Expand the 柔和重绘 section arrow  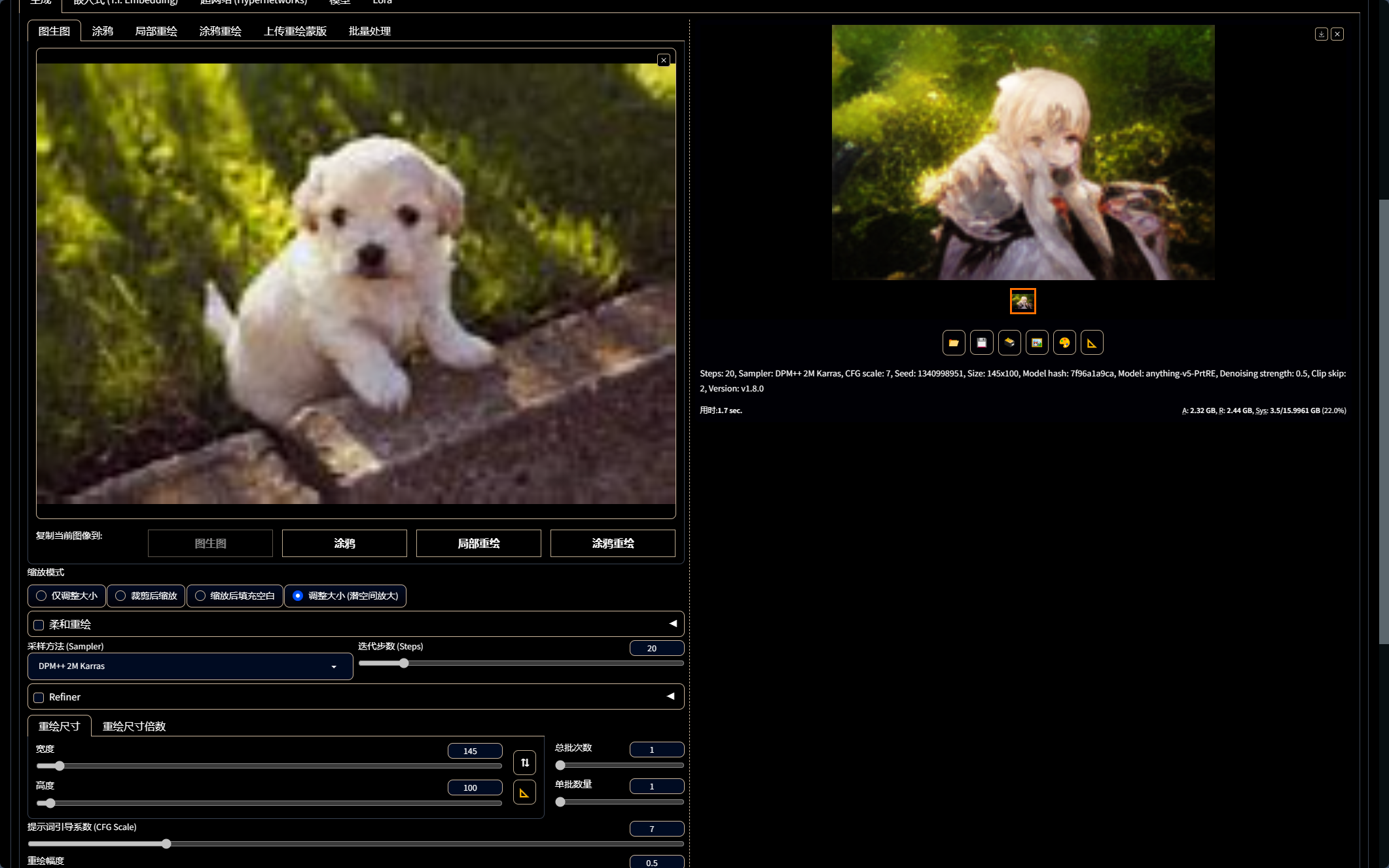tap(672, 624)
